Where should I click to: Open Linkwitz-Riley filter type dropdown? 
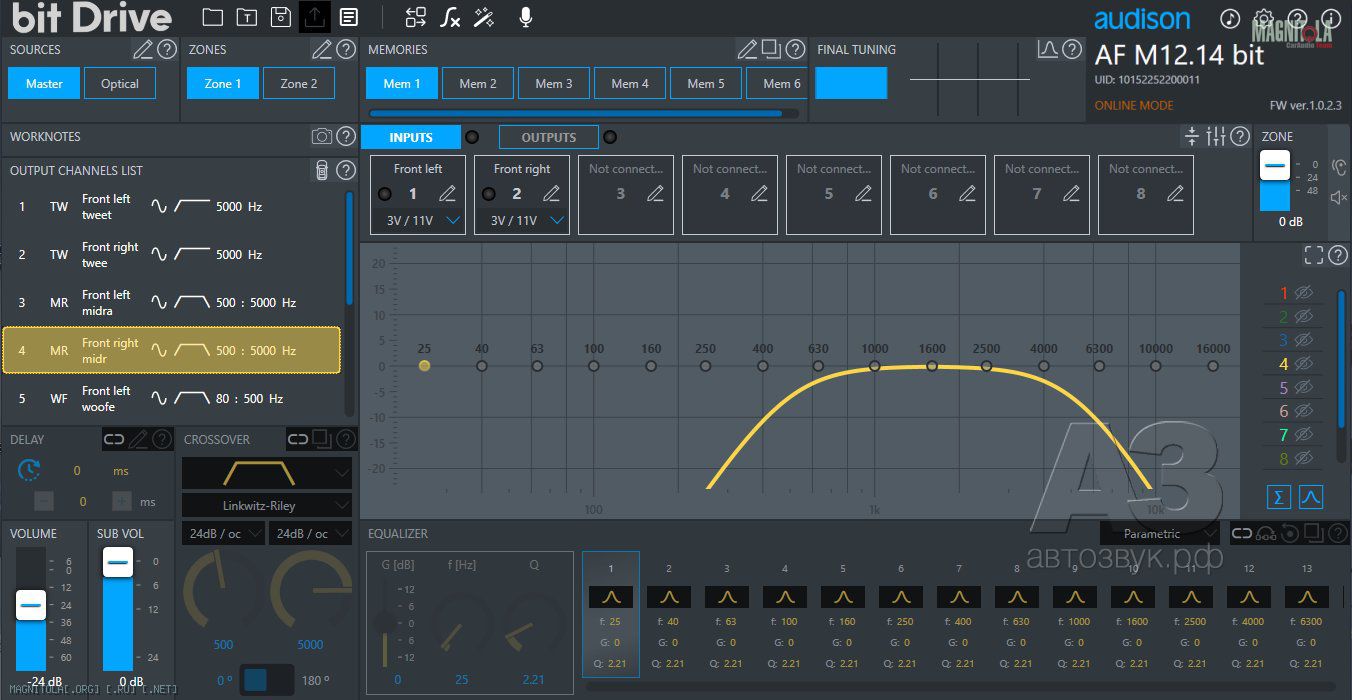click(267, 506)
